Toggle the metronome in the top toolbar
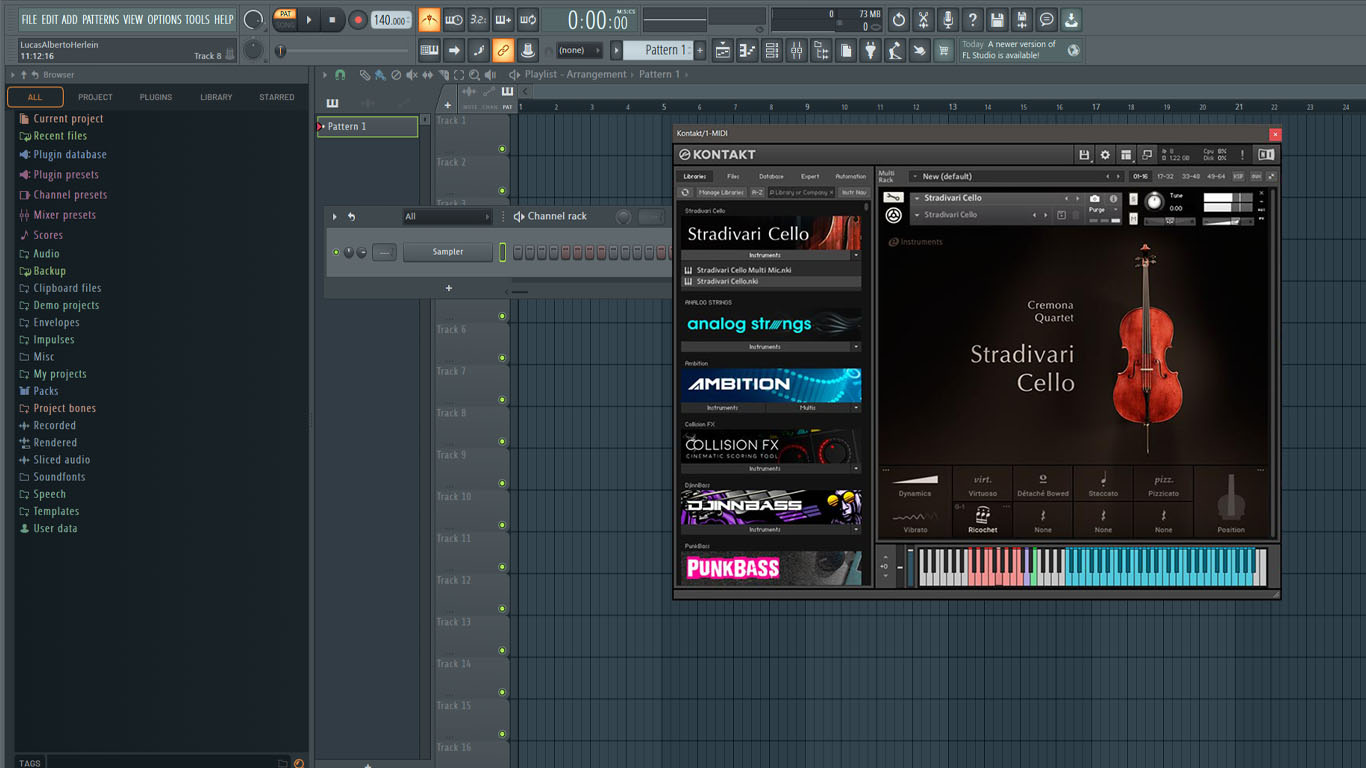Screen dimensions: 1366x768 tap(429, 20)
